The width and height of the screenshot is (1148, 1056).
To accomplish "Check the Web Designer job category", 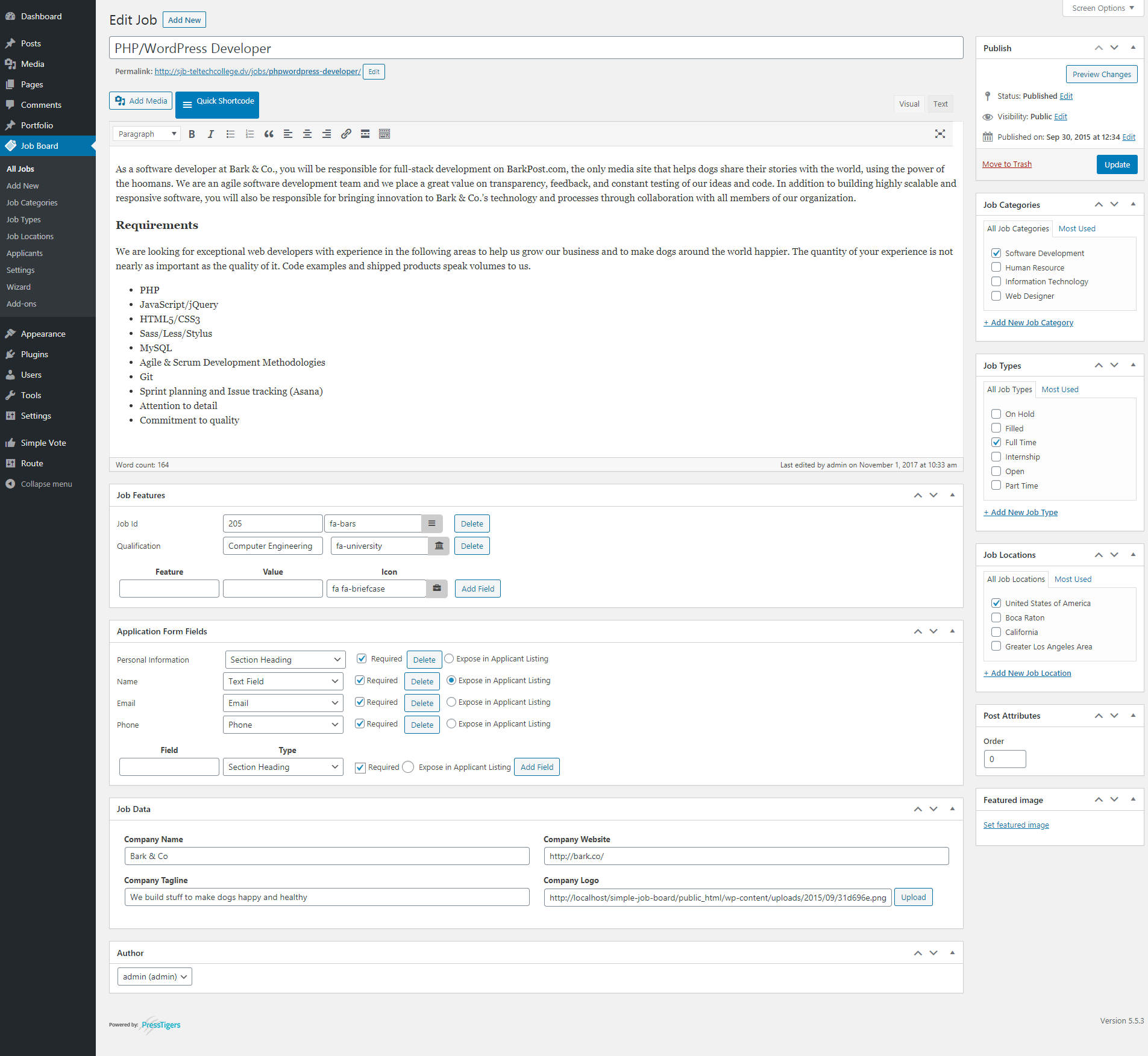I will (996, 296).
